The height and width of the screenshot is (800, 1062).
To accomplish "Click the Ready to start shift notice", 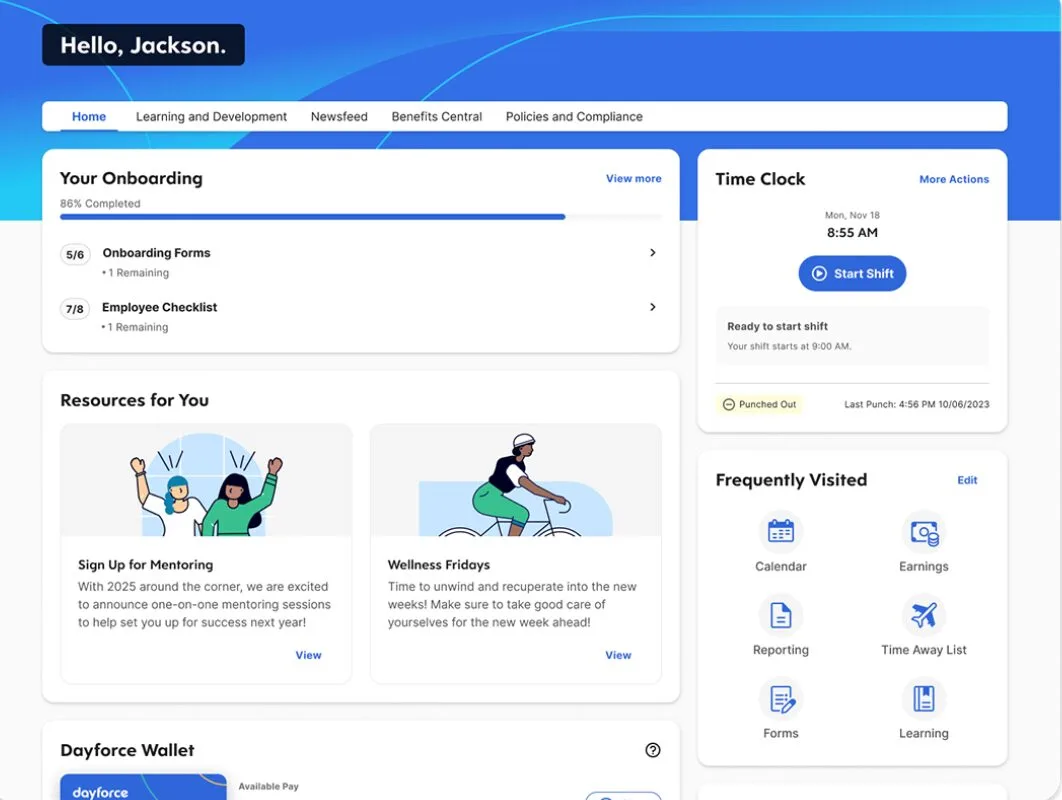I will [852, 336].
